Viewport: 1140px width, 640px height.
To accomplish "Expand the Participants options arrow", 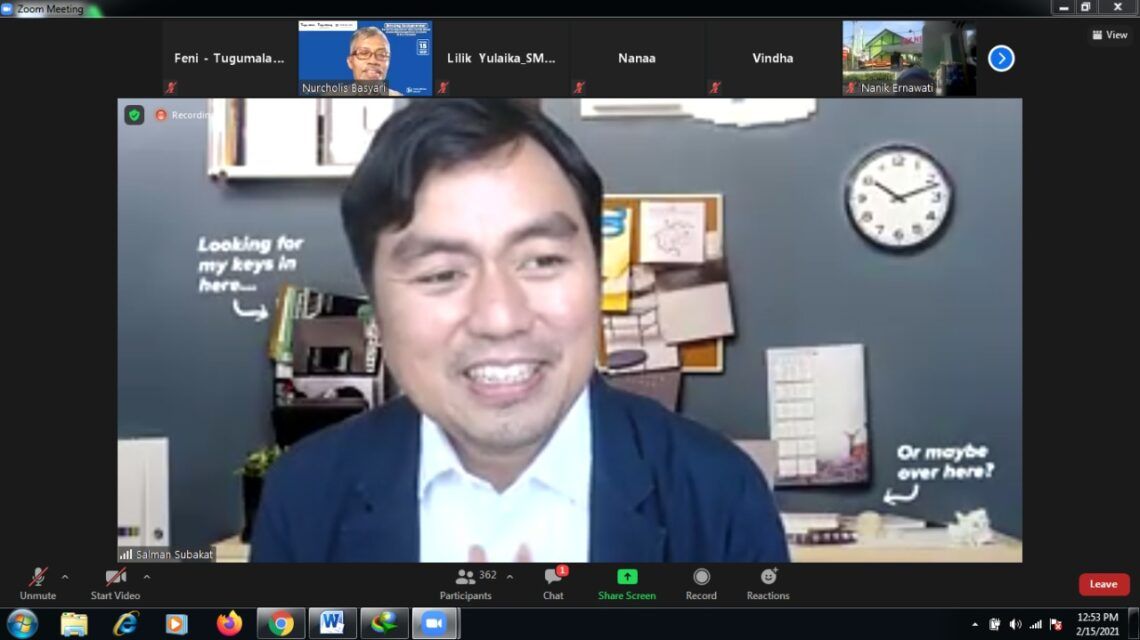I will coord(510,577).
